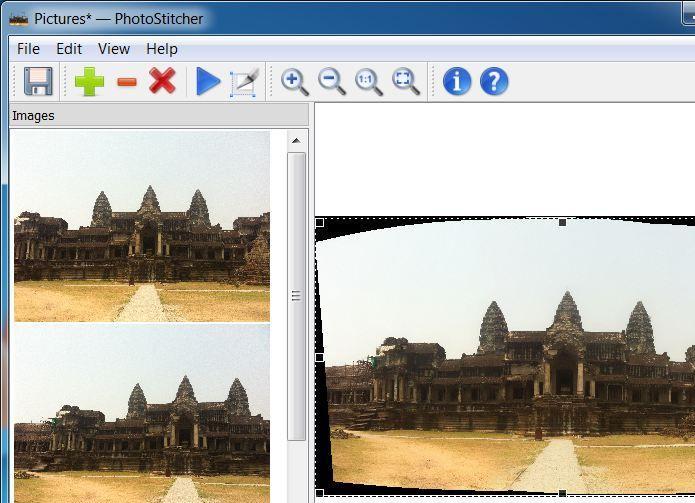This screenshot has height=503, width=695.
Task: Click the bottom-center crop handle on panorama
Action: 562,493
